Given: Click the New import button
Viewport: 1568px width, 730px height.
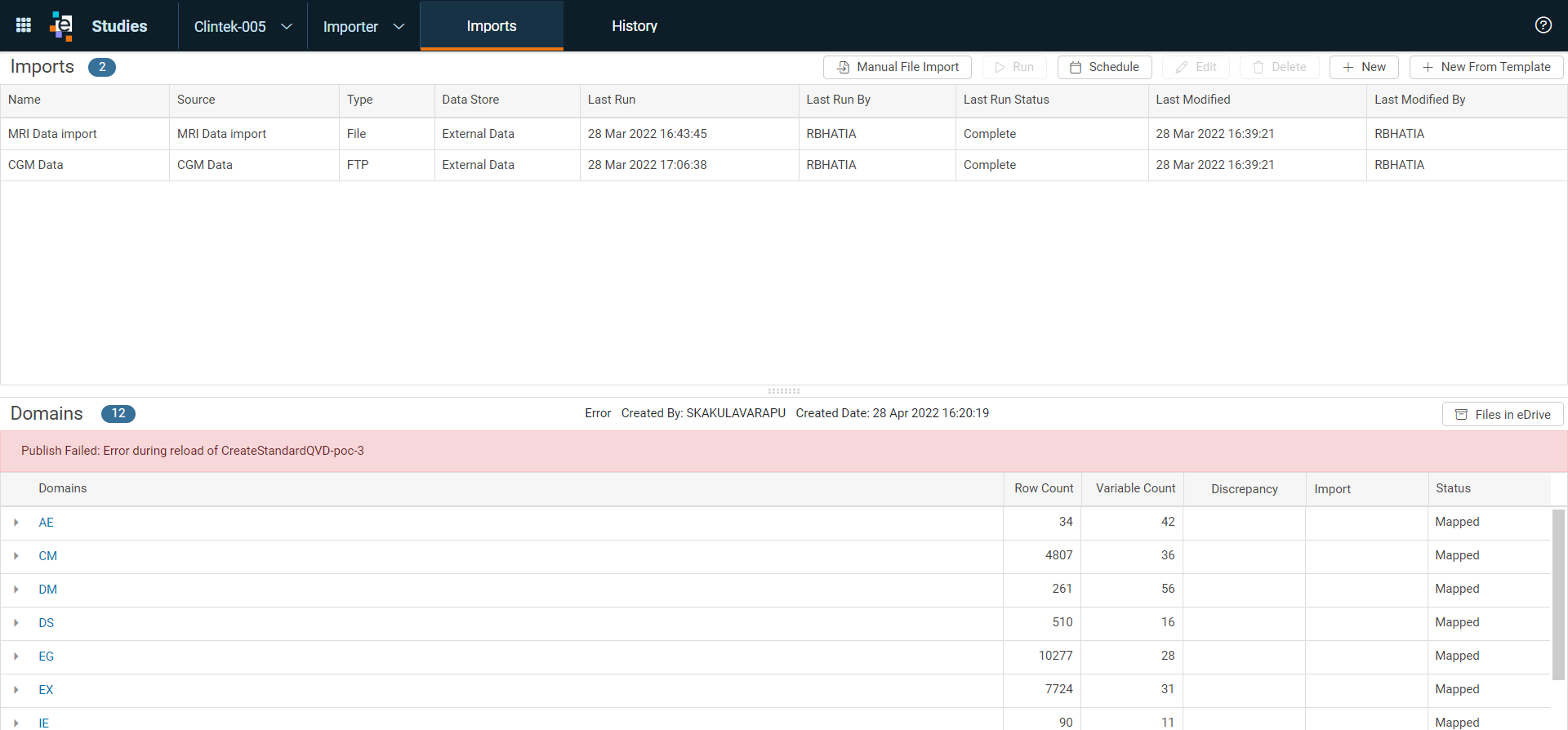Looking at the screenshot, I should (1364, 67).
